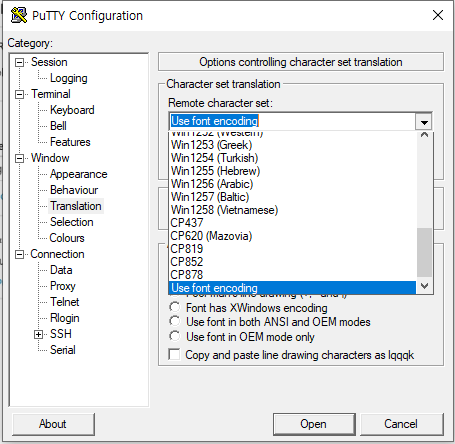This screenshot has height=444, width=455.
Task: Collapse the Window tree node
Action: point(20,158)
